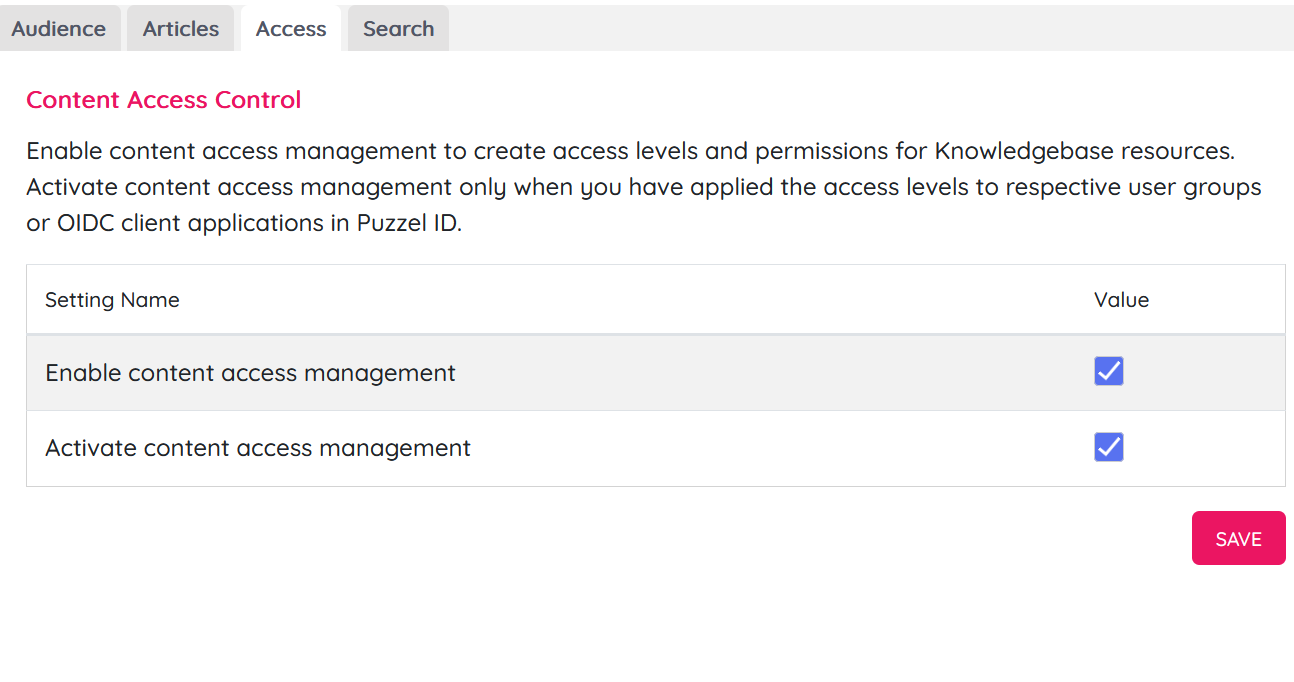The height and width of the screenshot is (682, 1294).
Task: Select the Activate content access management label
Action: [258, 448]
